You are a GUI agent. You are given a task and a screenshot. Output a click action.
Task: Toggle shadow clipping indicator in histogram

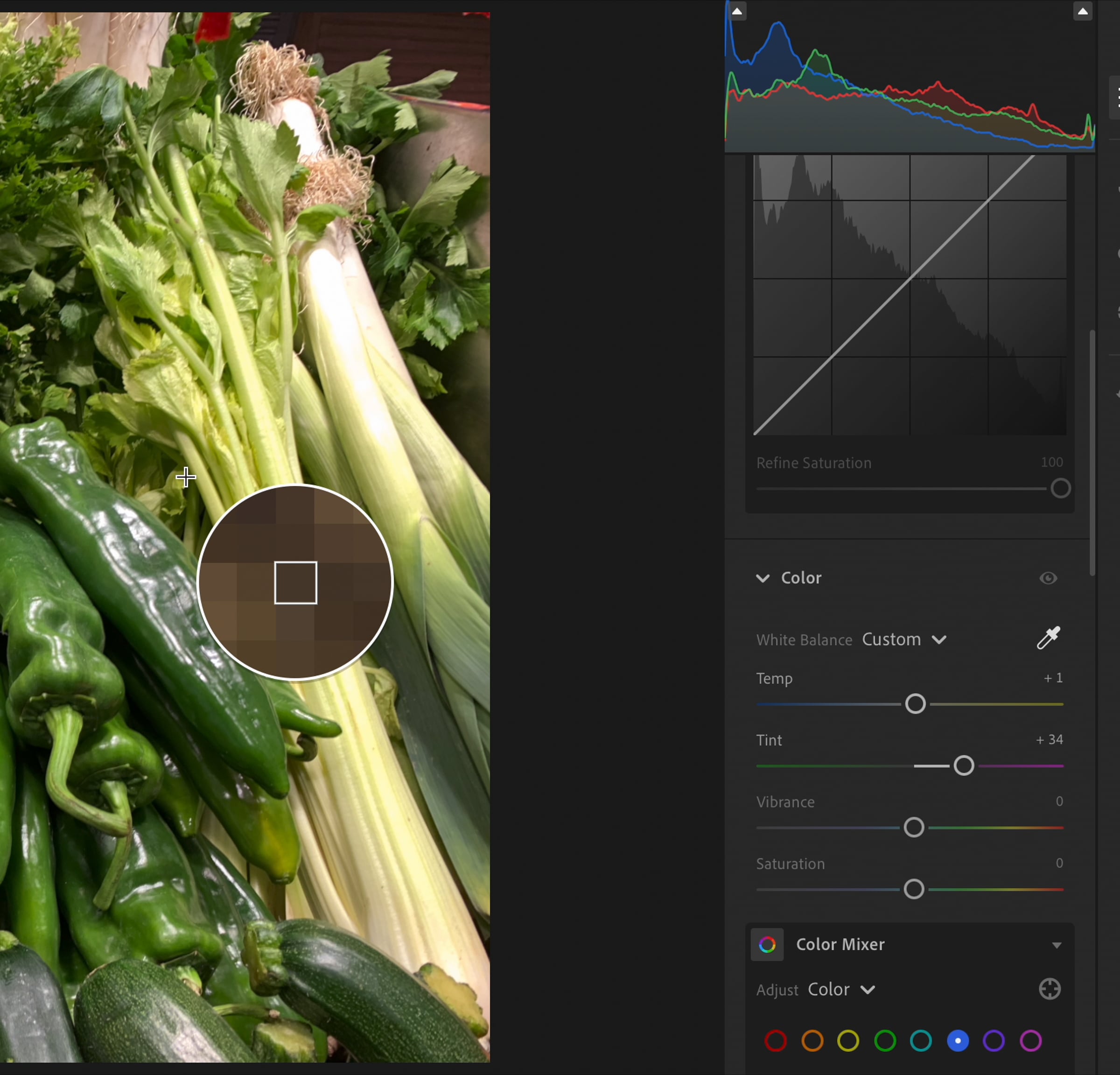tap(738, 11)
